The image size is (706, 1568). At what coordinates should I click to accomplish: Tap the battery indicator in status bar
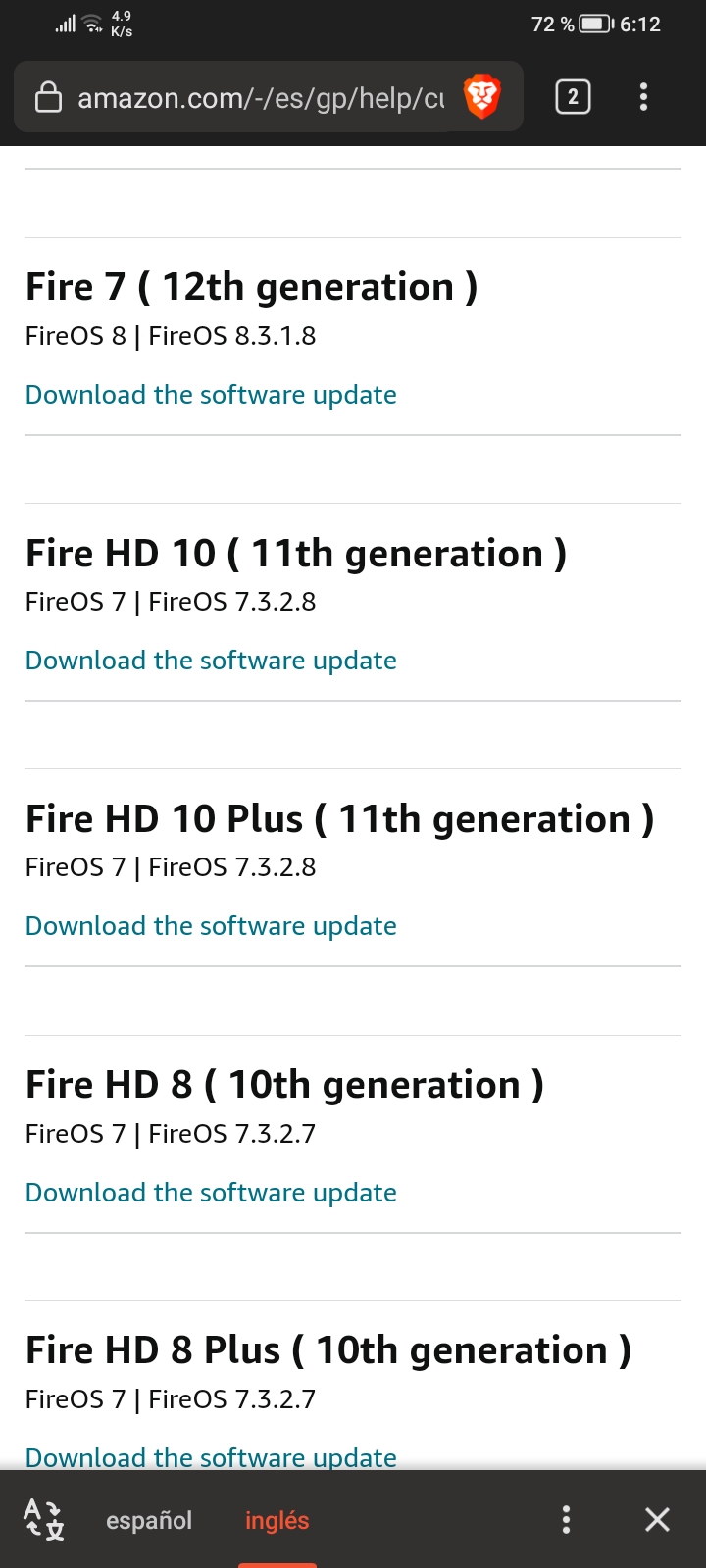(595, 24)
